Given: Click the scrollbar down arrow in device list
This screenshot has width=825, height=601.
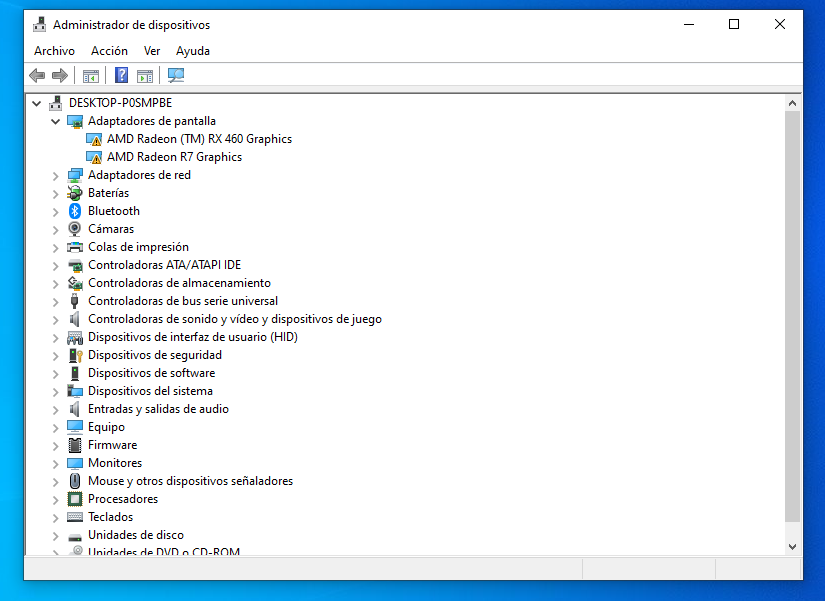Looking at the screenshot, I should point(793,547).
